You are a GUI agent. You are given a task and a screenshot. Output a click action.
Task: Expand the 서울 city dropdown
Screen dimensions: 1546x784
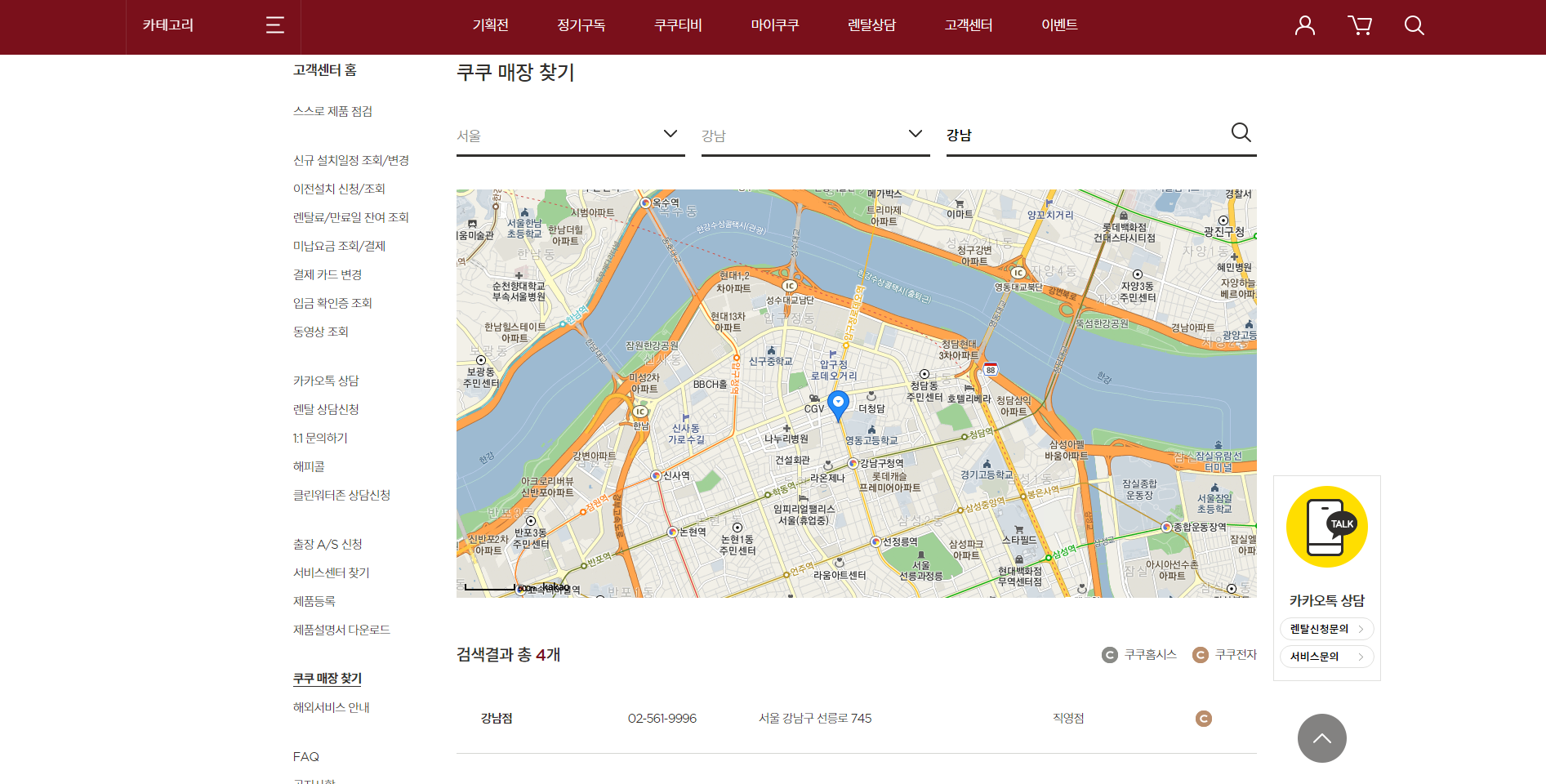click(571, 135)
